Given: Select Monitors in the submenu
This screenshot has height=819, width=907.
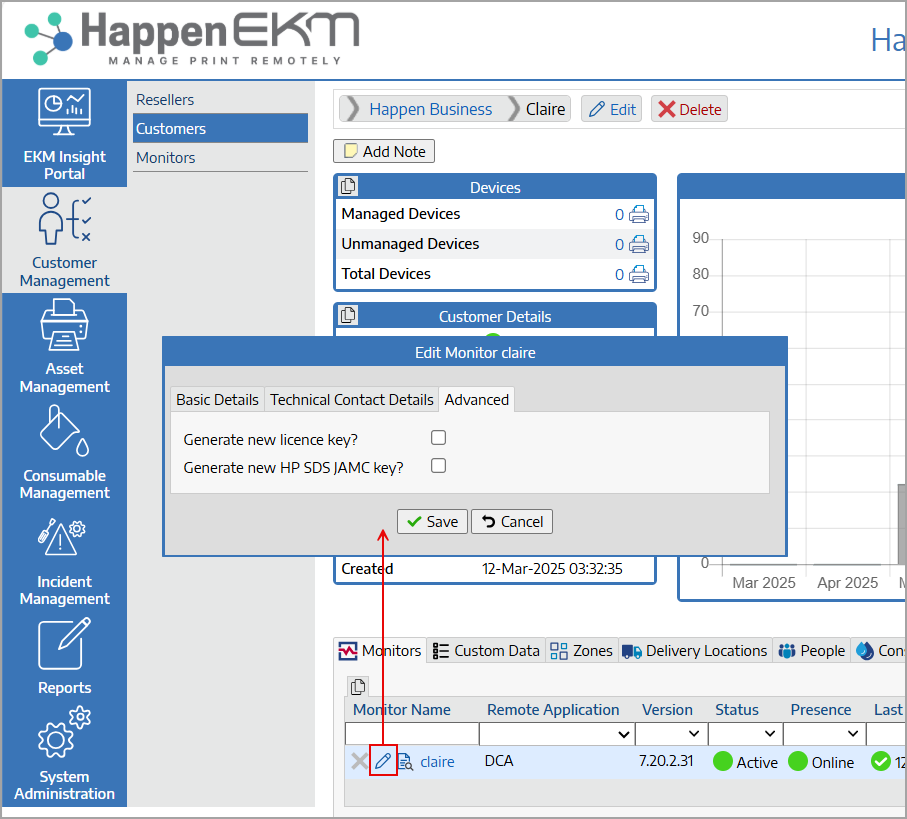Looking at the screenshot, I should pos(220,157).
